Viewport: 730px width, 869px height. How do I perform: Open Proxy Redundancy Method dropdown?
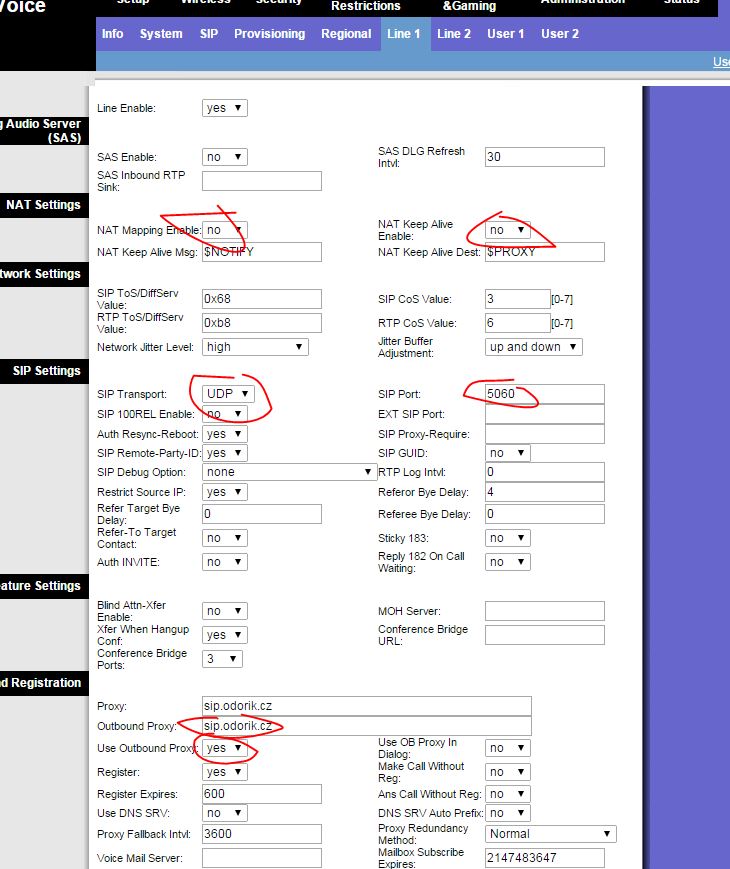point(550,834)
